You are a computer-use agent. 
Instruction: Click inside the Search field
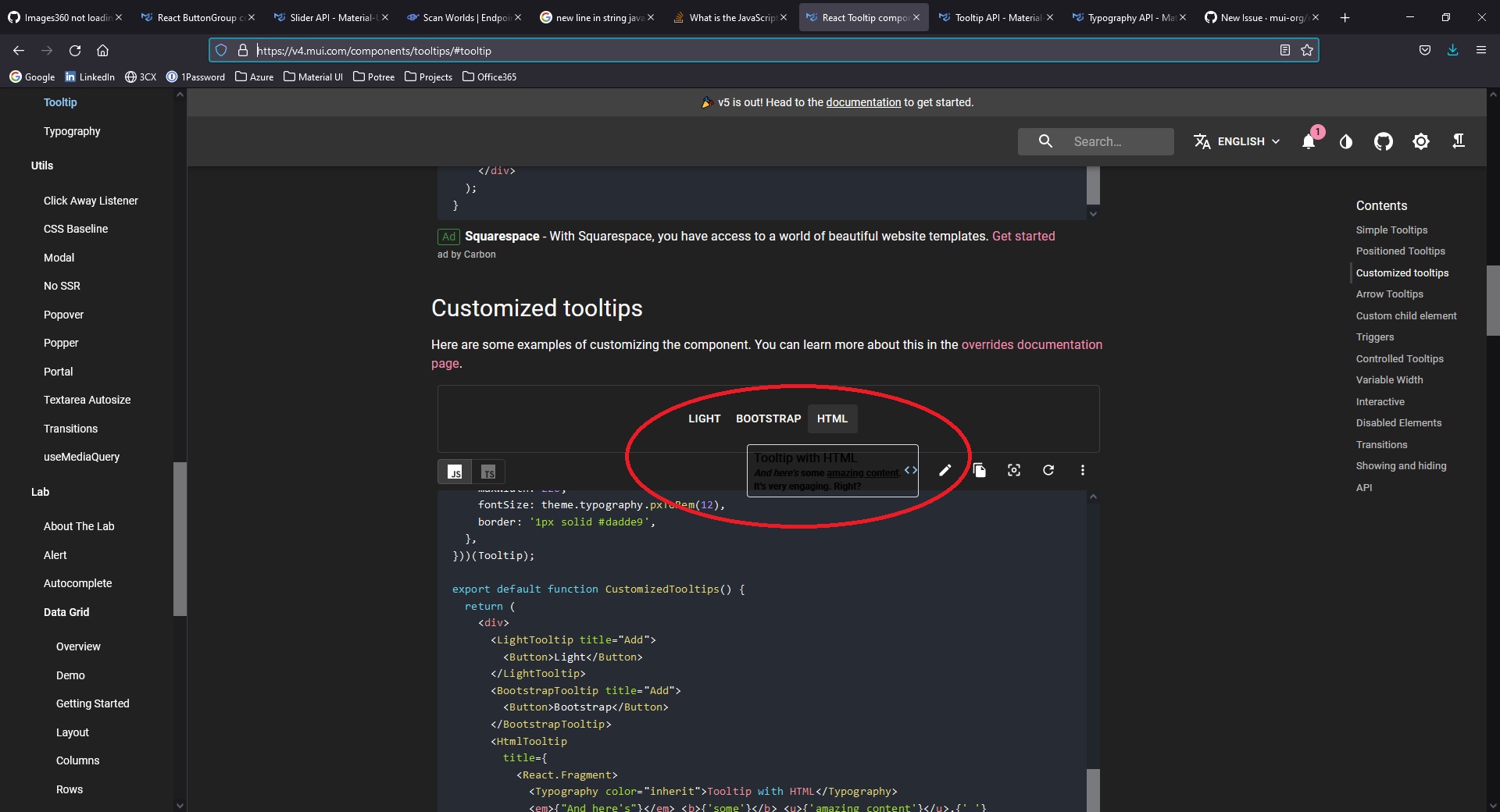tap(1109, 141)
